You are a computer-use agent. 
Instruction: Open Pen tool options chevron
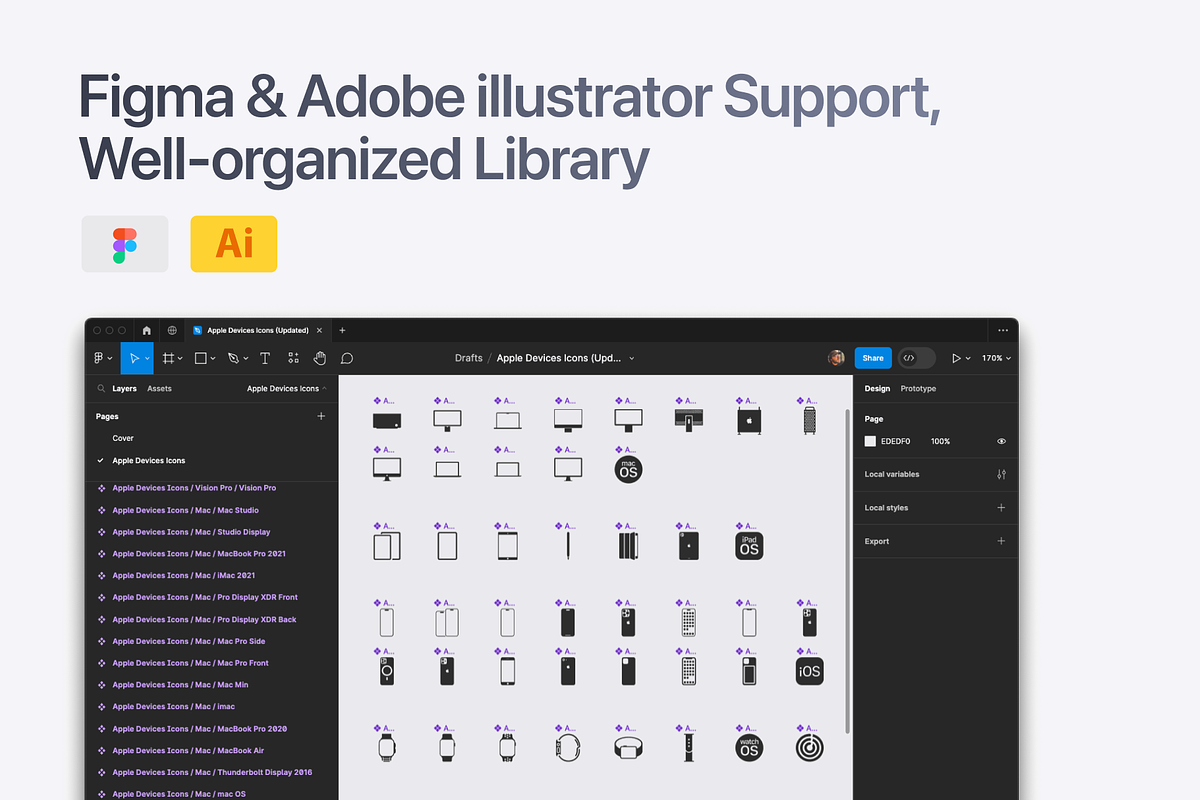click(x=245, y=359)
